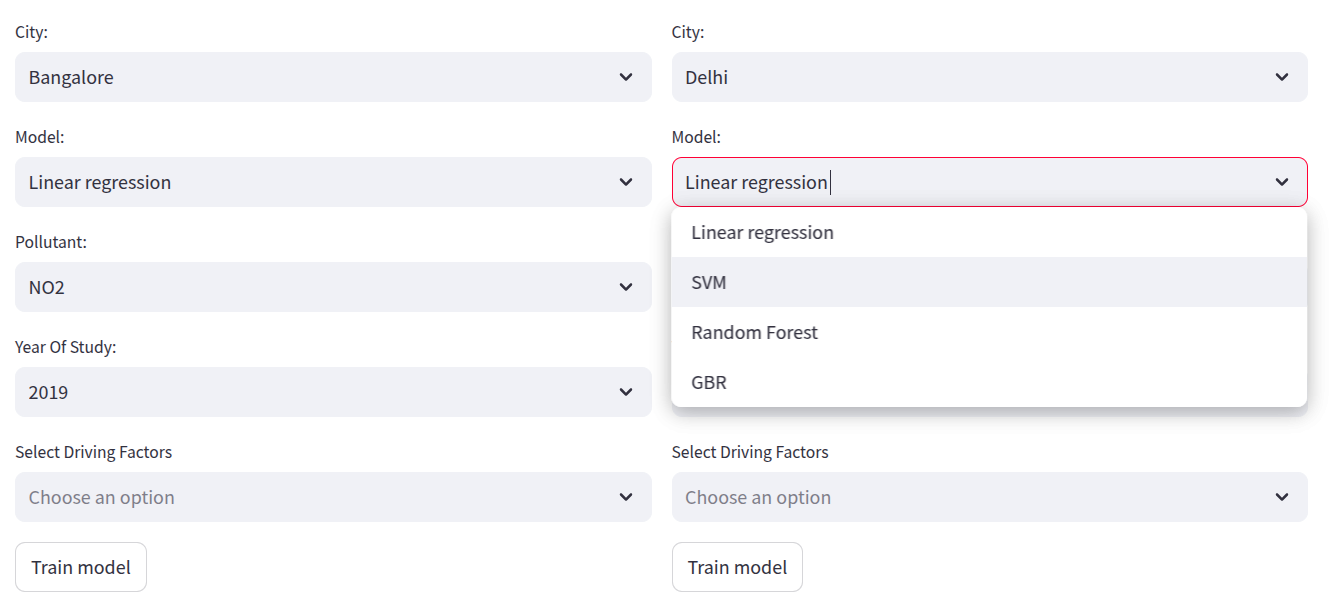The width and height of the screenshot is (1337, 613).
Task: Select Linear regression option in the open list
Action: click(x=762, y=233)
